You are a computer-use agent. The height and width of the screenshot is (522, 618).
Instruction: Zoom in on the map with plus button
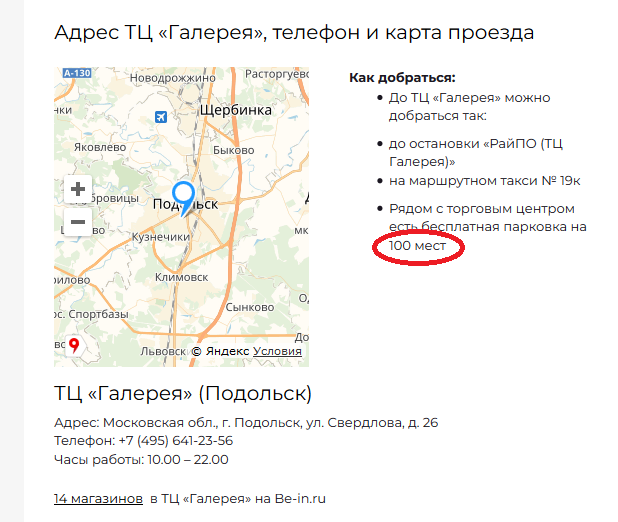tap(78, 189)
